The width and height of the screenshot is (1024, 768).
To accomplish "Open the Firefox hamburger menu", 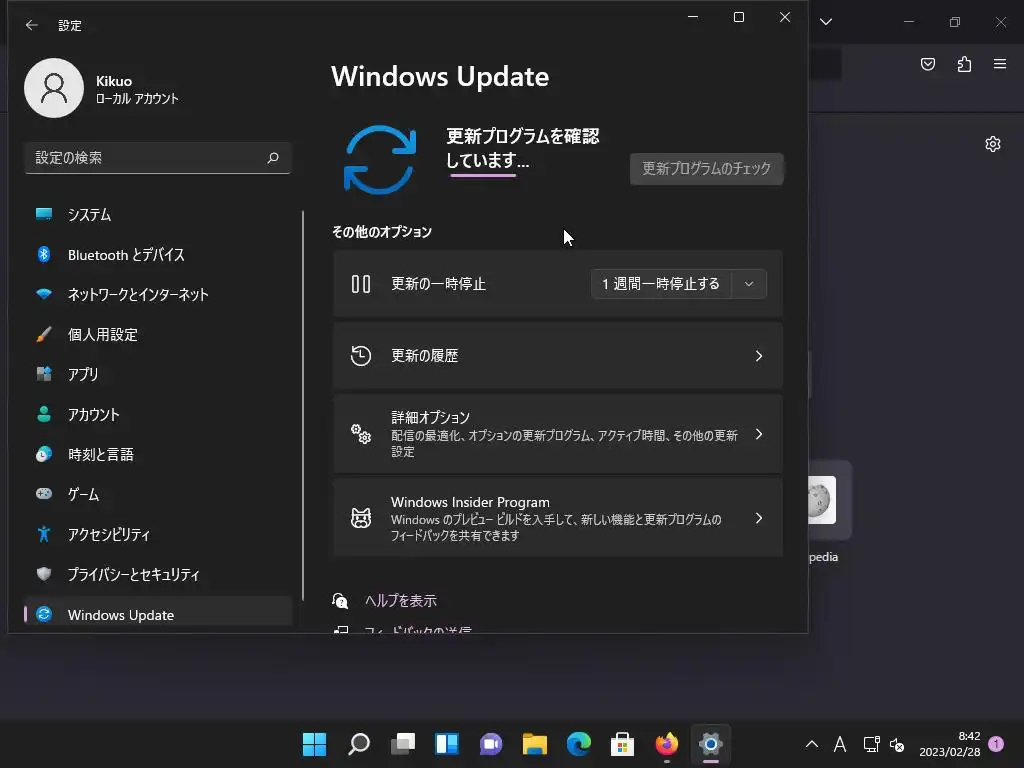I will click(x=1000, y=64).
